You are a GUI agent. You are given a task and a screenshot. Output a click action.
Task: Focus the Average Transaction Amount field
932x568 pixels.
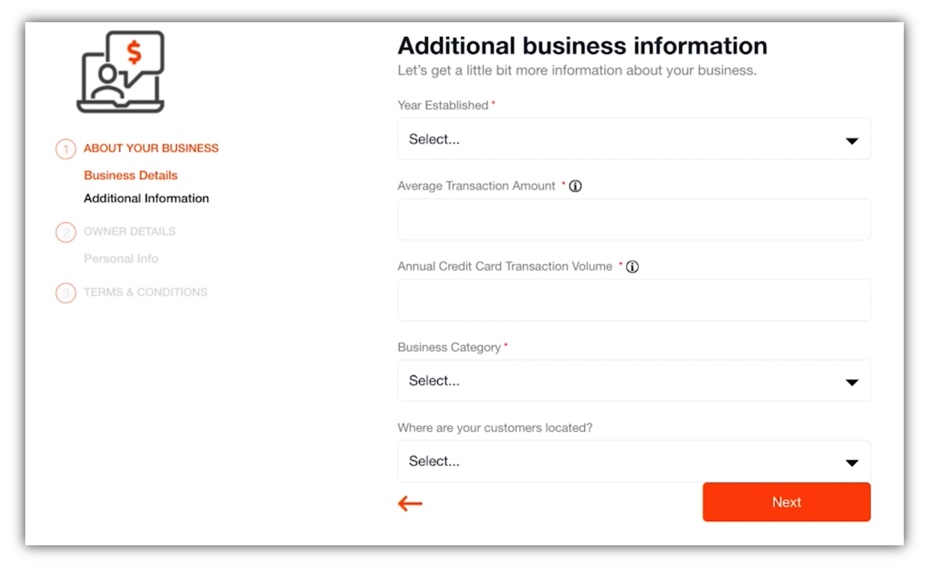[x=634, y=219]
